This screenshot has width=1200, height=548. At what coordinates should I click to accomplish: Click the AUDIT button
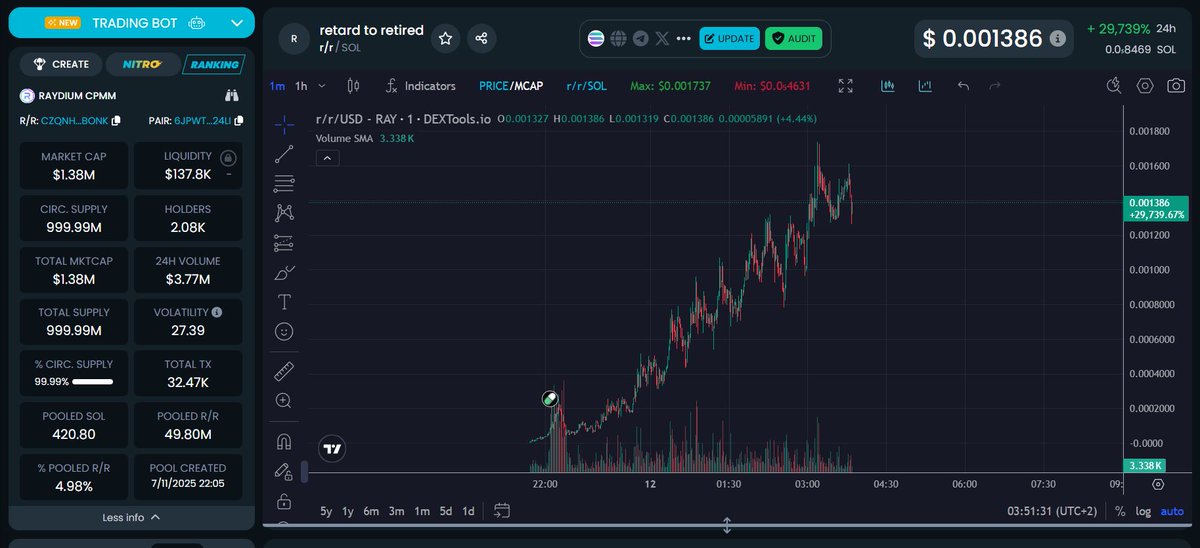[x=794, y=39]
